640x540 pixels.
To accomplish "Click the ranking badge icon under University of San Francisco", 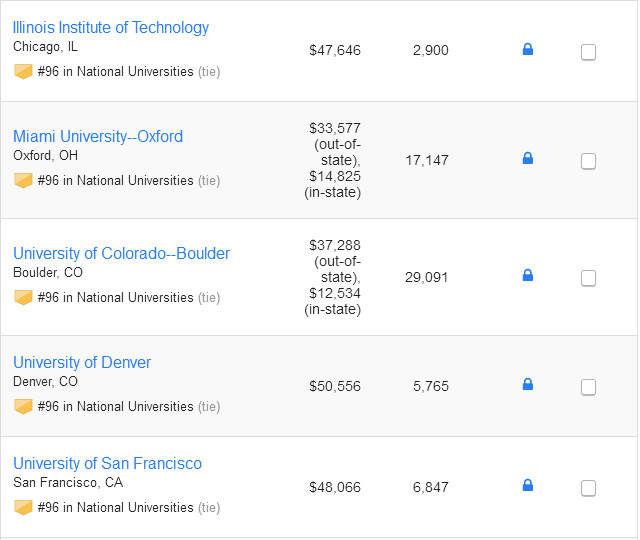I will (x=23, y=508).
